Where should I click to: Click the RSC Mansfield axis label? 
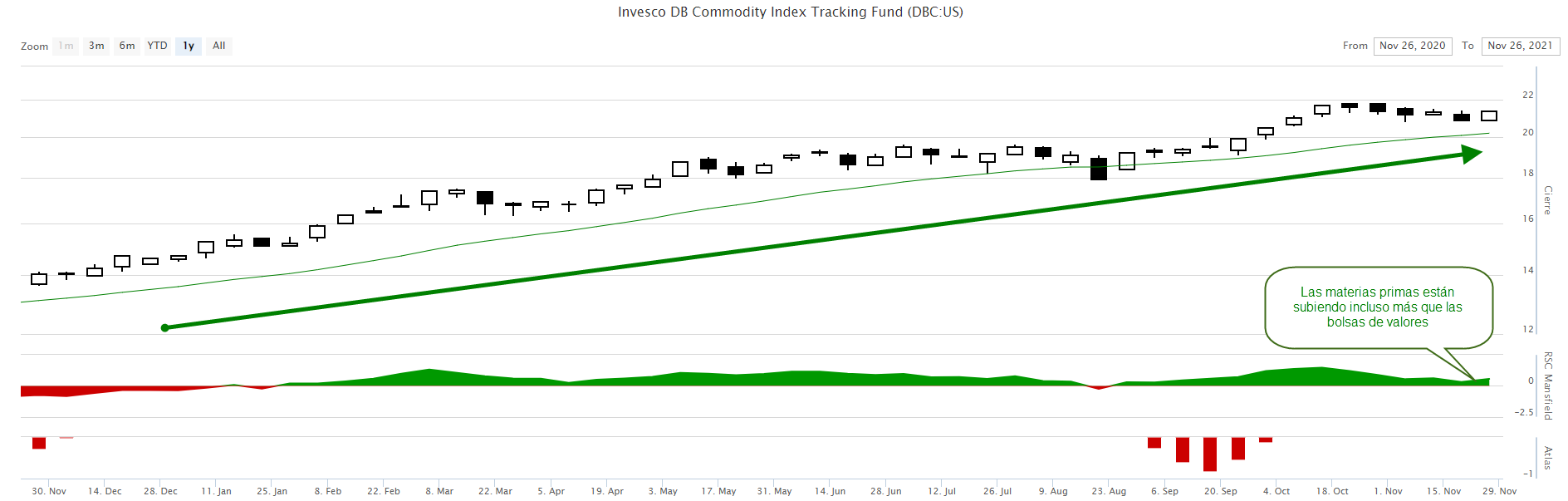pos(1548,385)
